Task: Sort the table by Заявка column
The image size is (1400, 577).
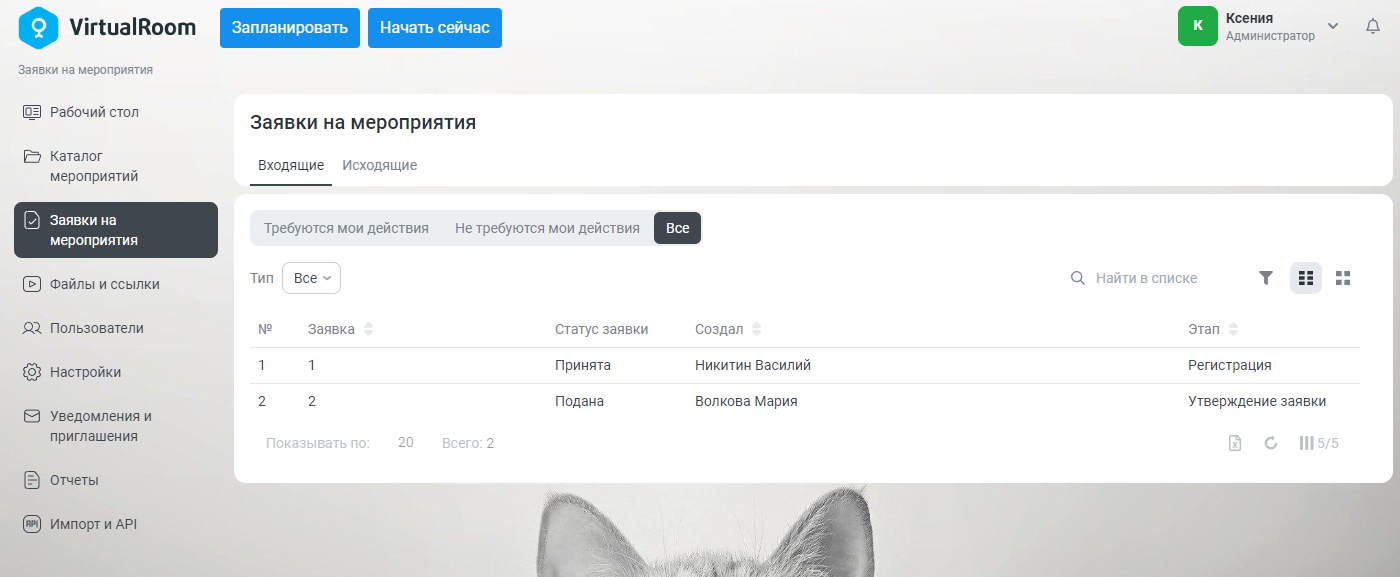Action: pos(368,329)
